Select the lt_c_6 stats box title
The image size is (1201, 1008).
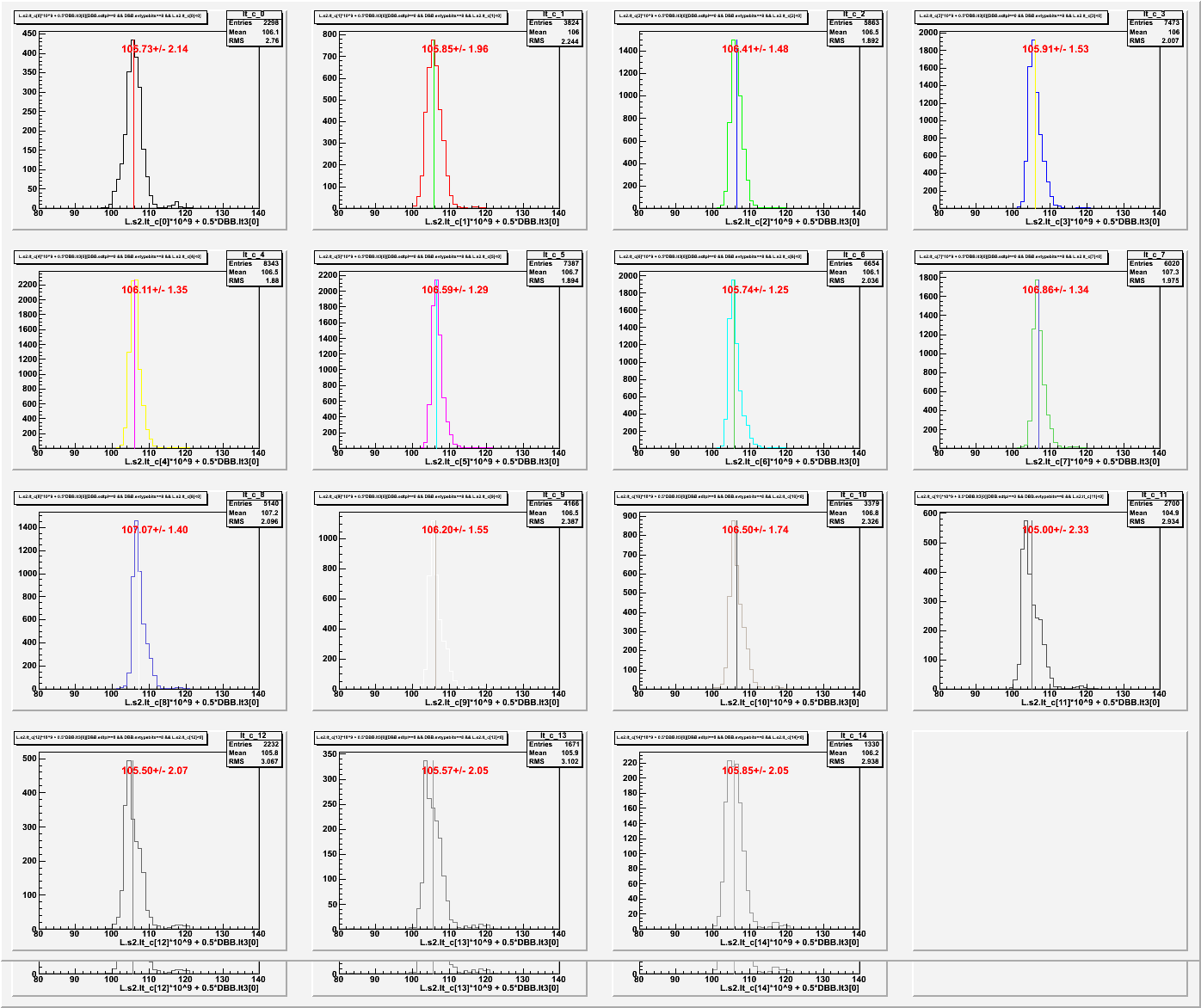[854, 255]
